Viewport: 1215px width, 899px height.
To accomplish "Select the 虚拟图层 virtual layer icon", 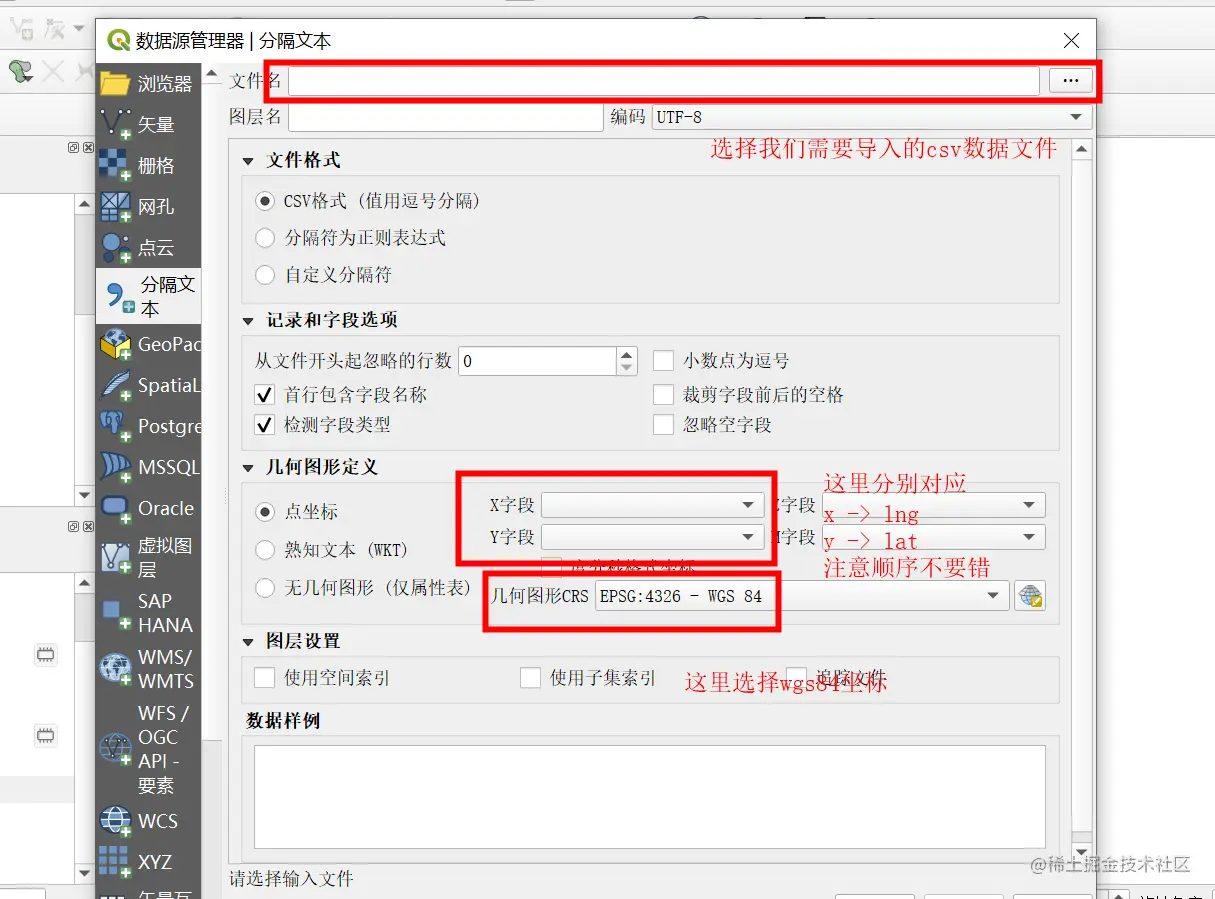I will tap(115, 557).
